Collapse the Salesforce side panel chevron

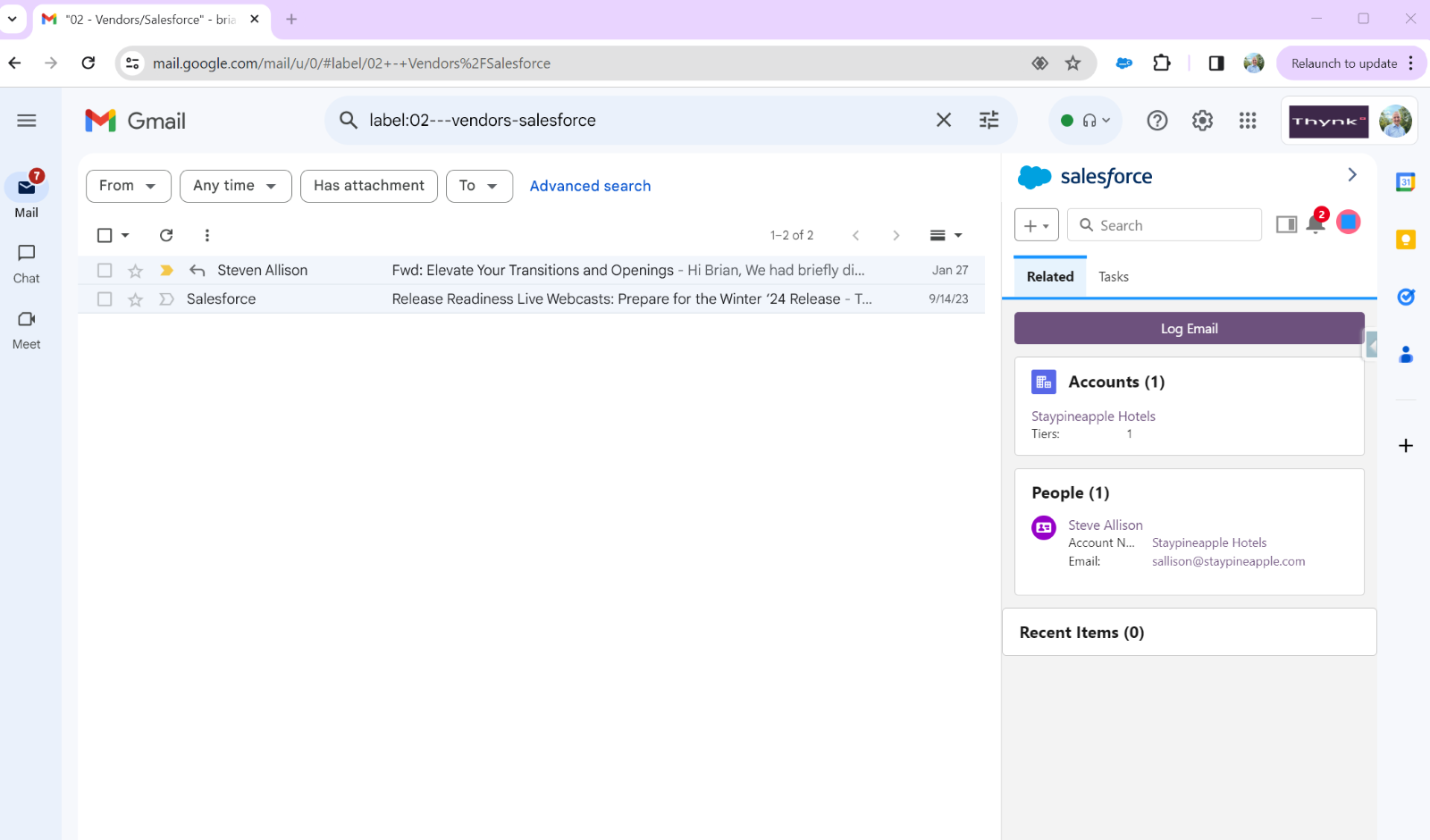1352,175
